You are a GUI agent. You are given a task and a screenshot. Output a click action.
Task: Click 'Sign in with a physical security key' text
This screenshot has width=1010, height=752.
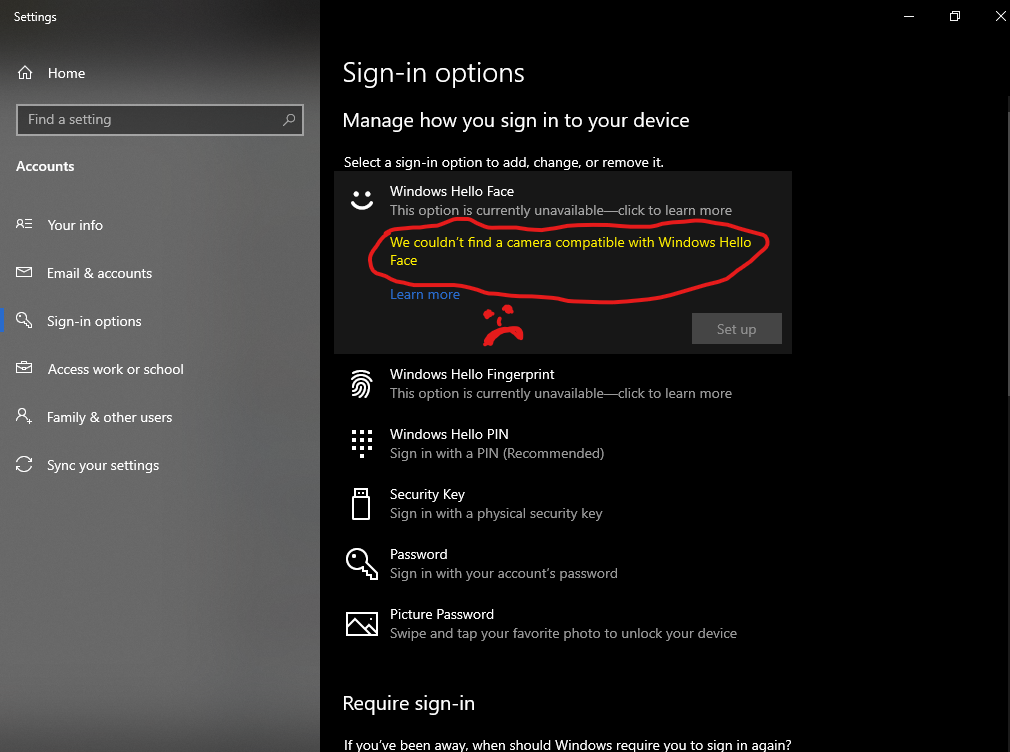496,514
